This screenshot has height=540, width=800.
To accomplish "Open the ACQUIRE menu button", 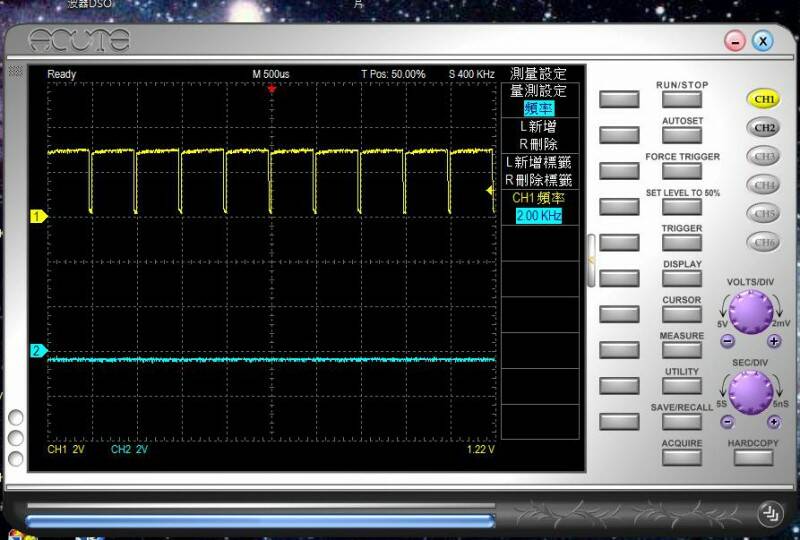I will [682, 457].
